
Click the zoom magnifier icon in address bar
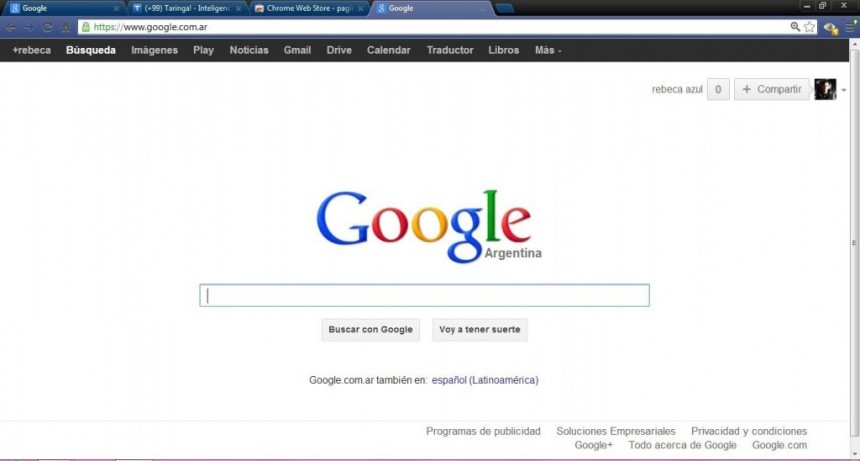tap(794, 27)
